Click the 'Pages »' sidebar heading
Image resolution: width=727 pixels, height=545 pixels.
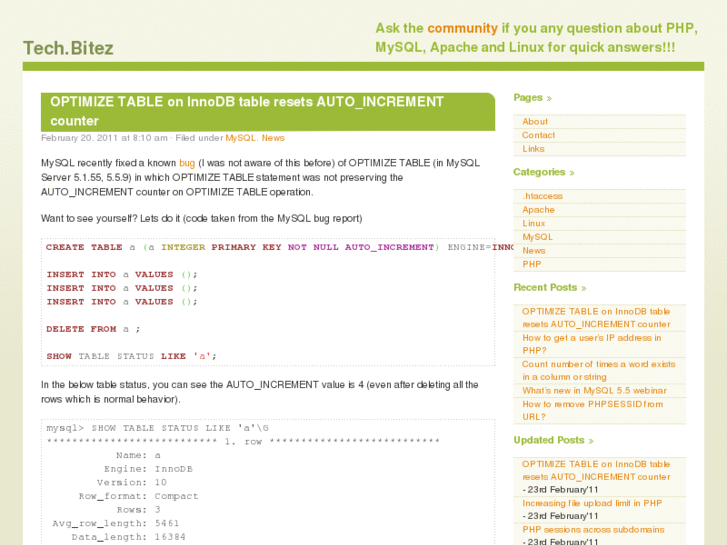tap(532, 98)
